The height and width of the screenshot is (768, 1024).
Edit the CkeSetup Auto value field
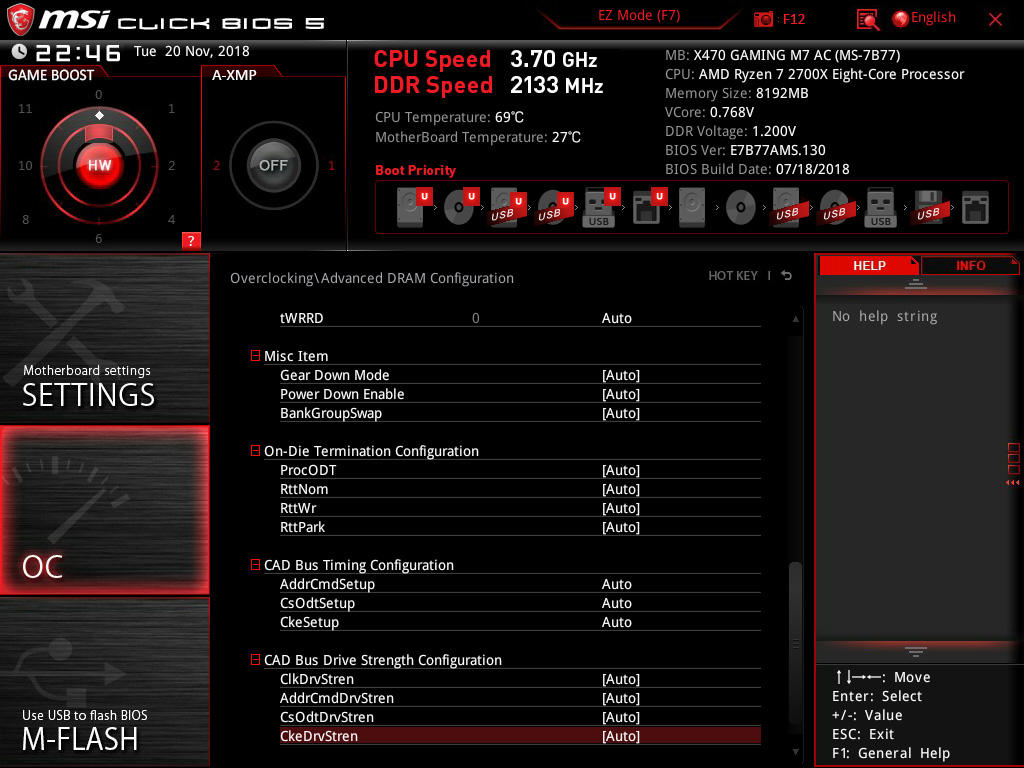(616, 622)
